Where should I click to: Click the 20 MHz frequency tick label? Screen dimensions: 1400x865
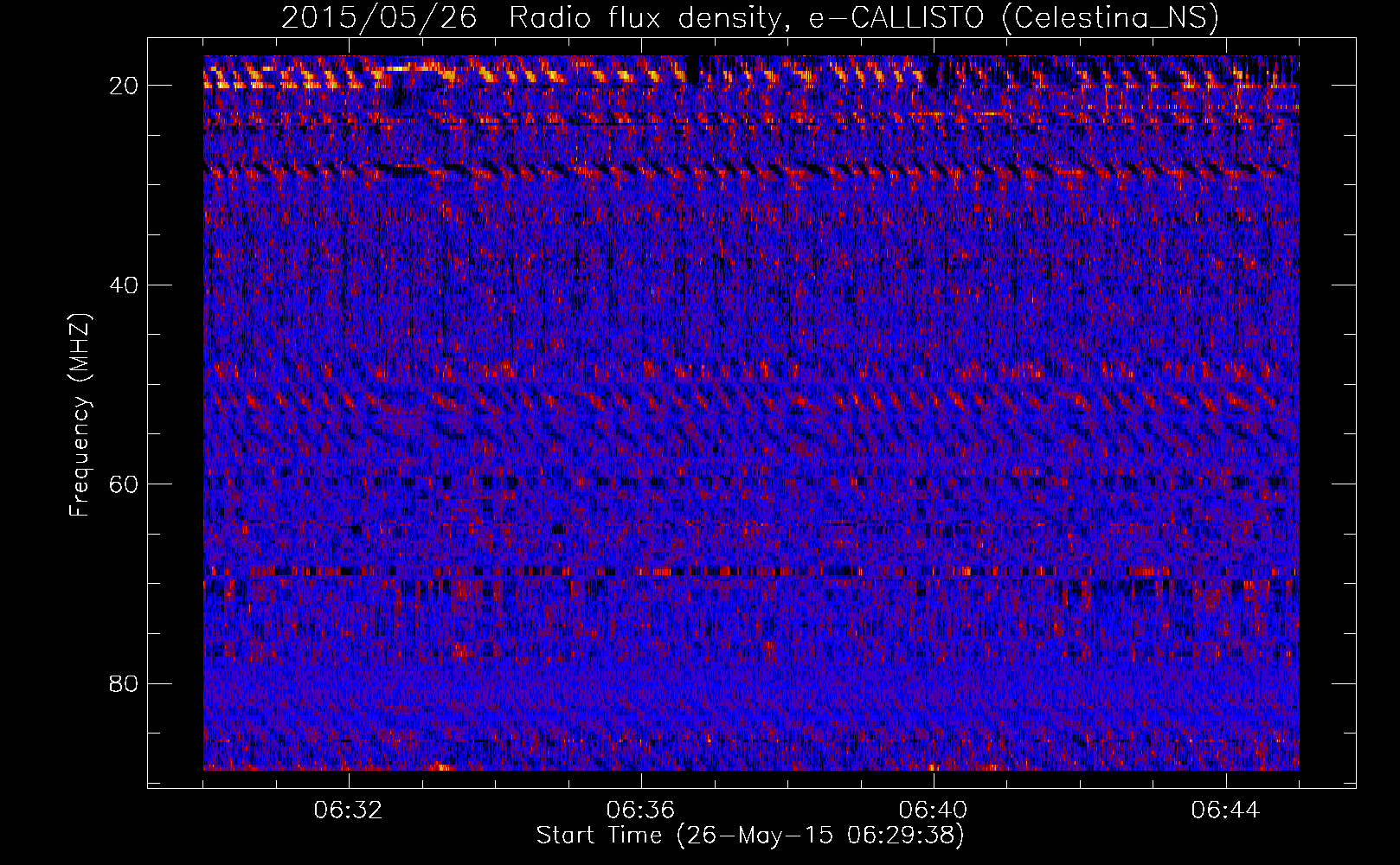click(x=125, y=86)
